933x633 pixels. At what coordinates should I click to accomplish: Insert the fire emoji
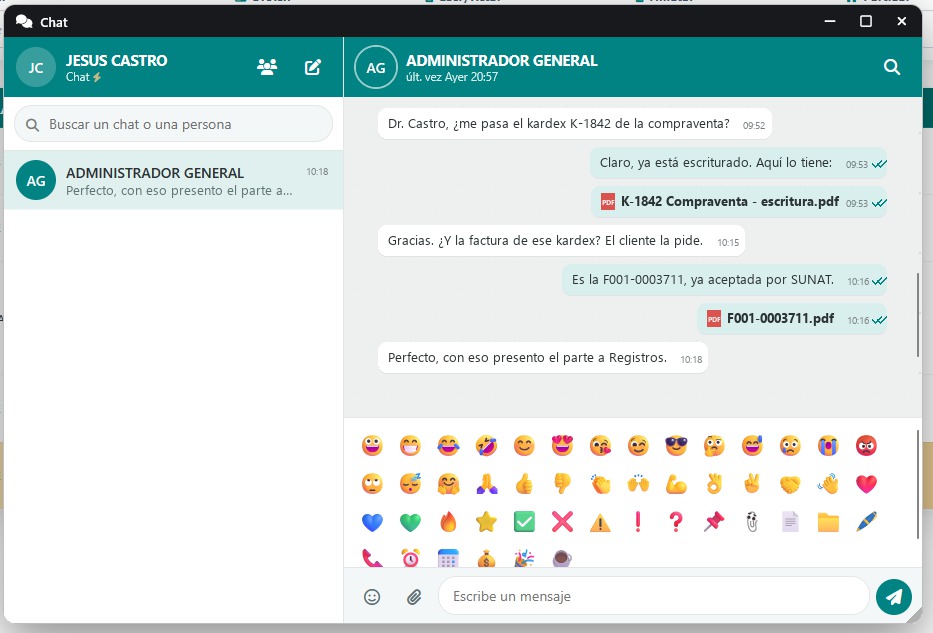pyautogui.click(x=448, y=522)
